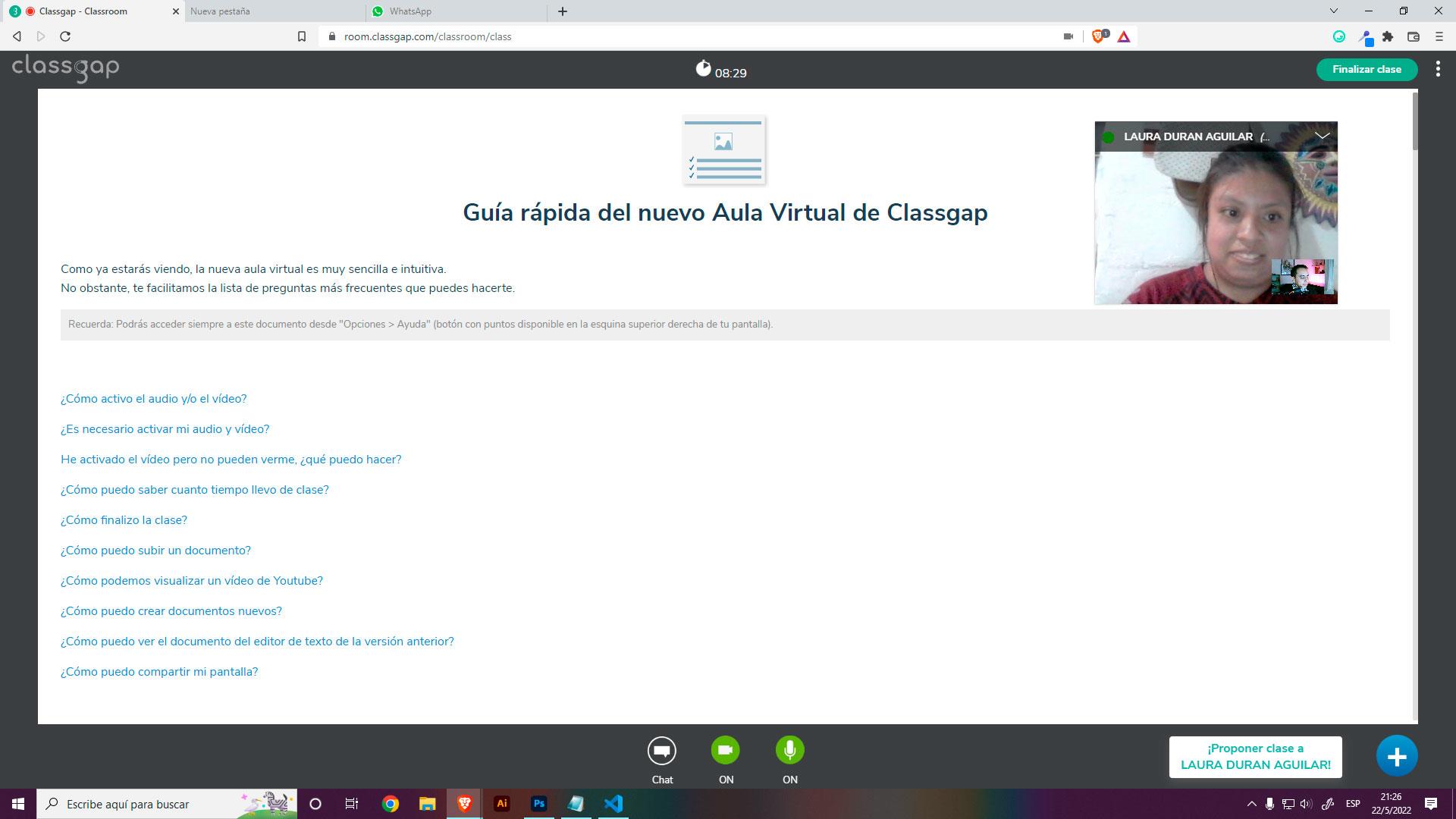
Task: Click the self-view video thumbnail
Action: (x=1301, y=277)
